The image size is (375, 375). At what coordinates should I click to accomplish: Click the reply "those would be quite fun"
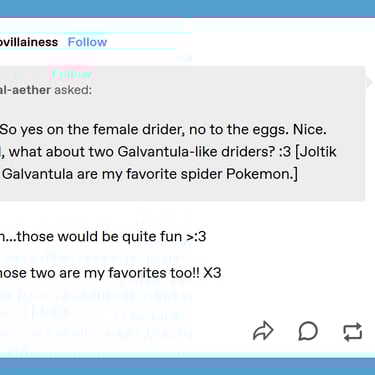103,236
